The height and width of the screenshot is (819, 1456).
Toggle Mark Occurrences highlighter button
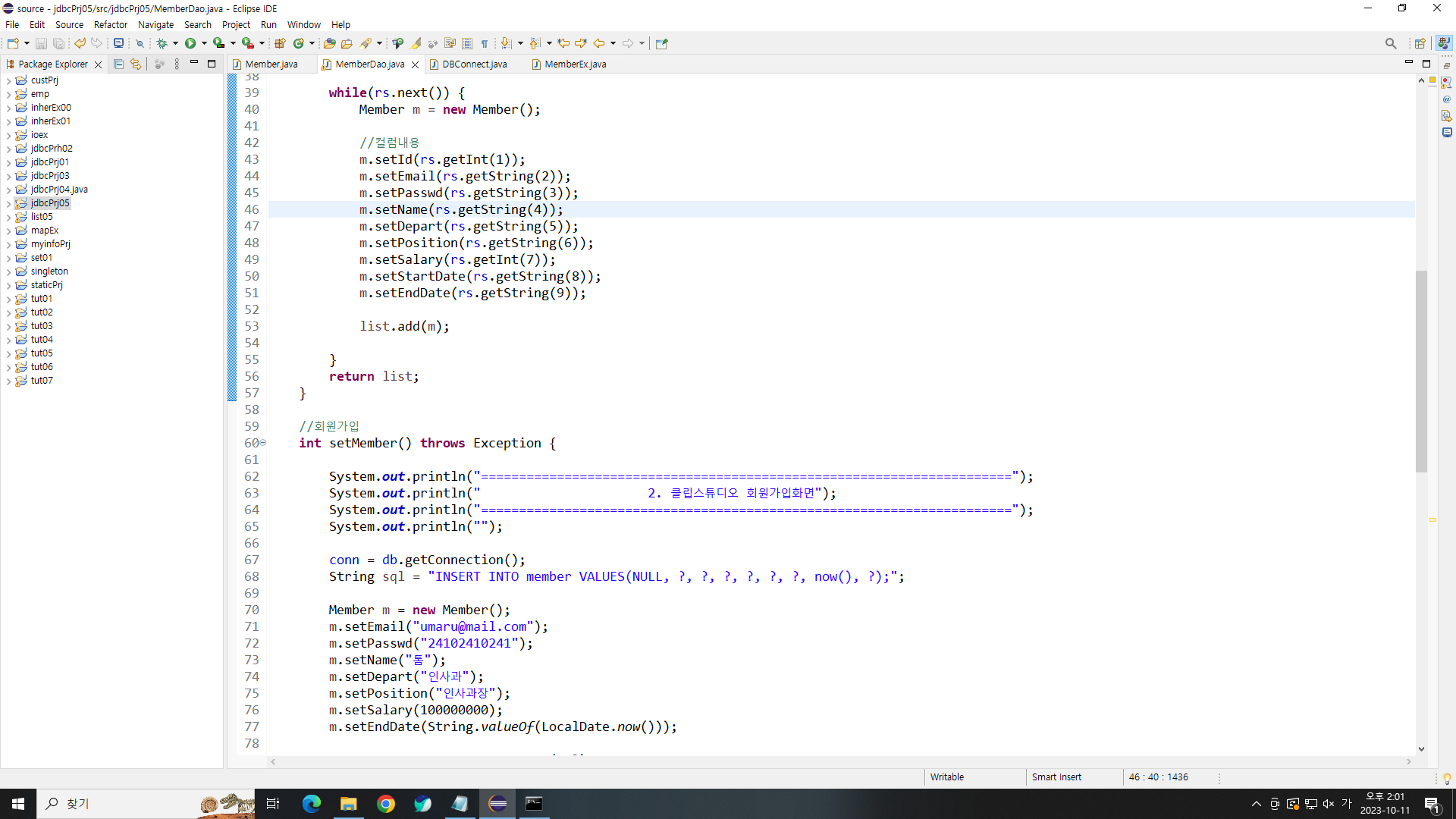pyautogui.click(x=416, y=43)
